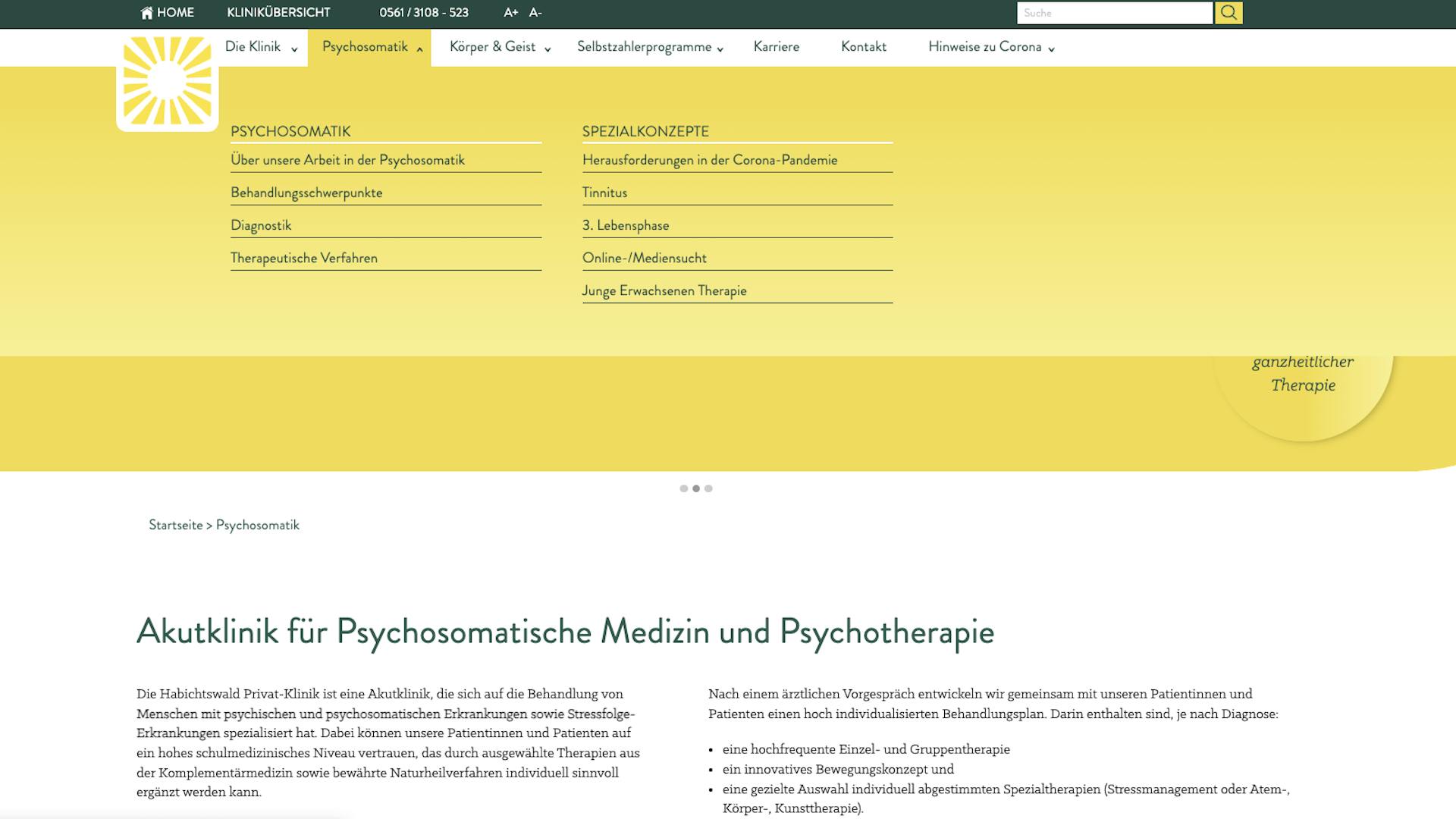The image size is (1456, 819).
Task: Select the first carousel dot
Action: [x=684, y=488]
